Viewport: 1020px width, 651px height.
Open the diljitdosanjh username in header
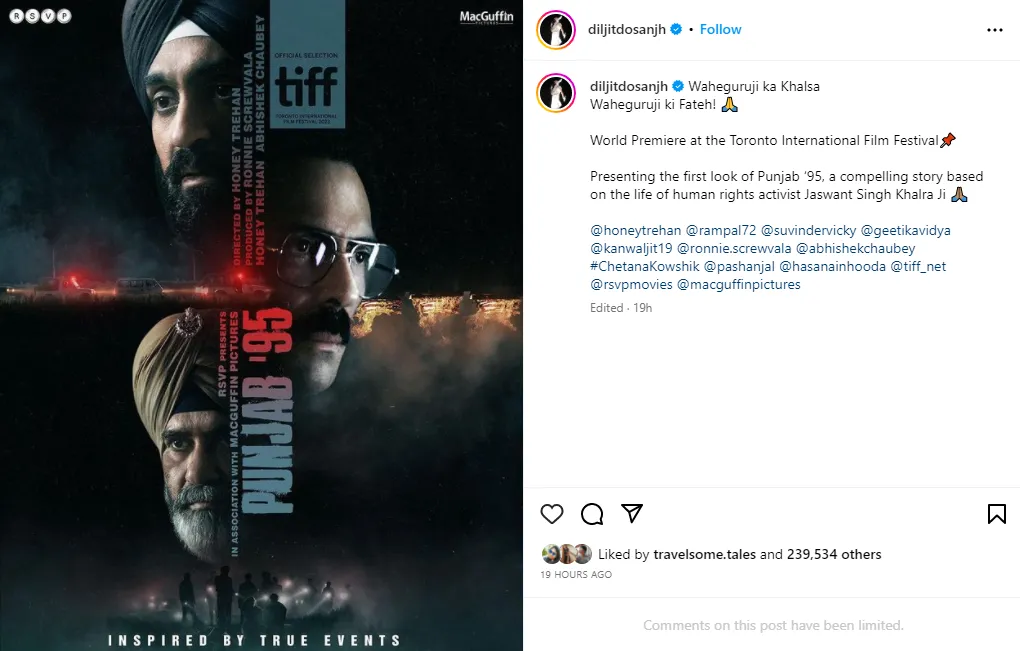coord(626,29)
